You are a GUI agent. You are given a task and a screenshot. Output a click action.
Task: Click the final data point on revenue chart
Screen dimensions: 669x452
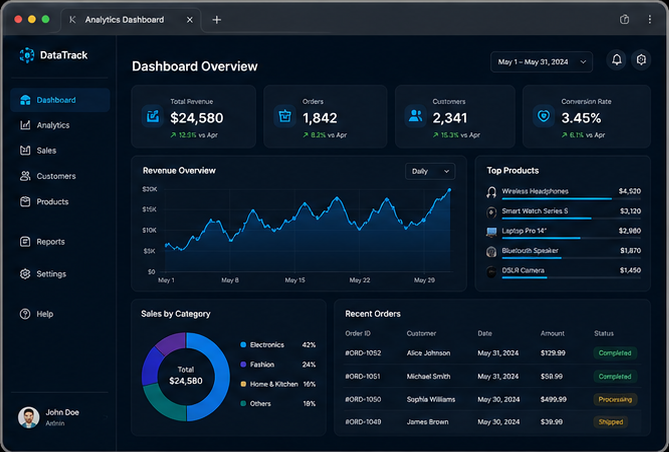click(x=449, y=190)
